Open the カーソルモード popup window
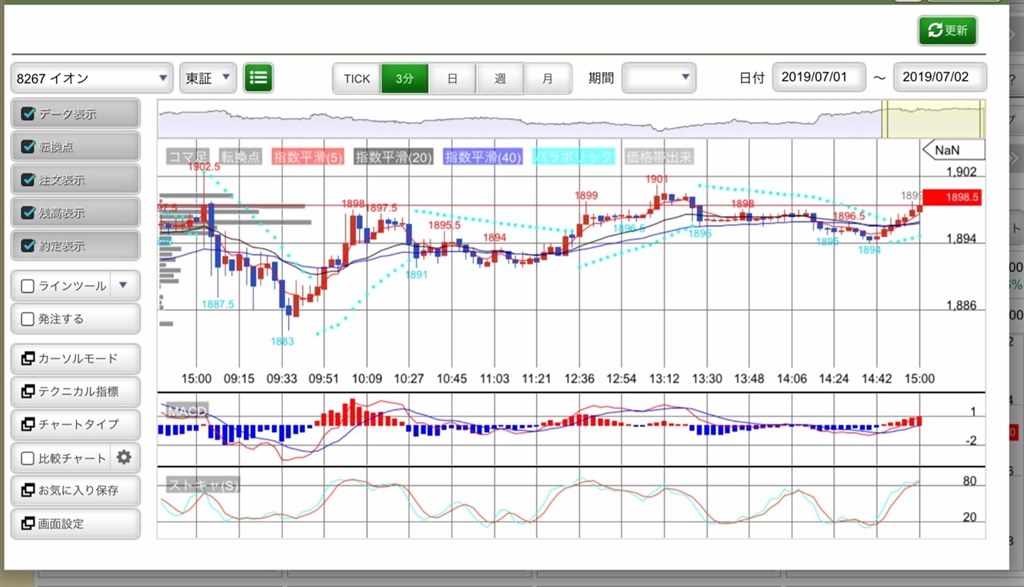This screenshot has height=587, width=1024. (75, 358)
